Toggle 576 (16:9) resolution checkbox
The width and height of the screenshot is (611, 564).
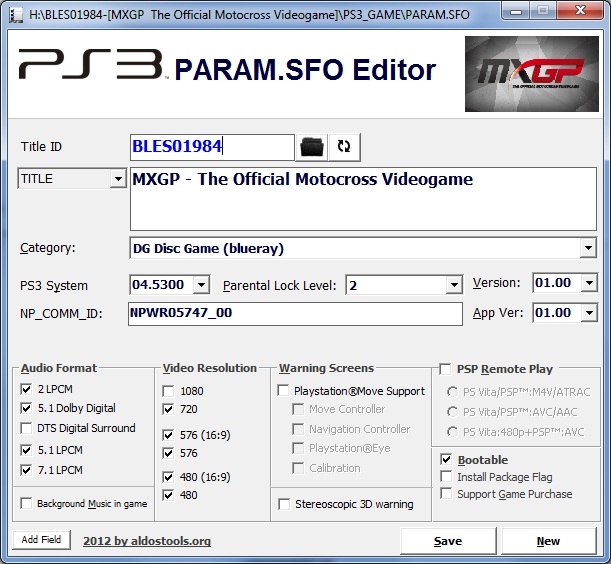pos(168,435)
